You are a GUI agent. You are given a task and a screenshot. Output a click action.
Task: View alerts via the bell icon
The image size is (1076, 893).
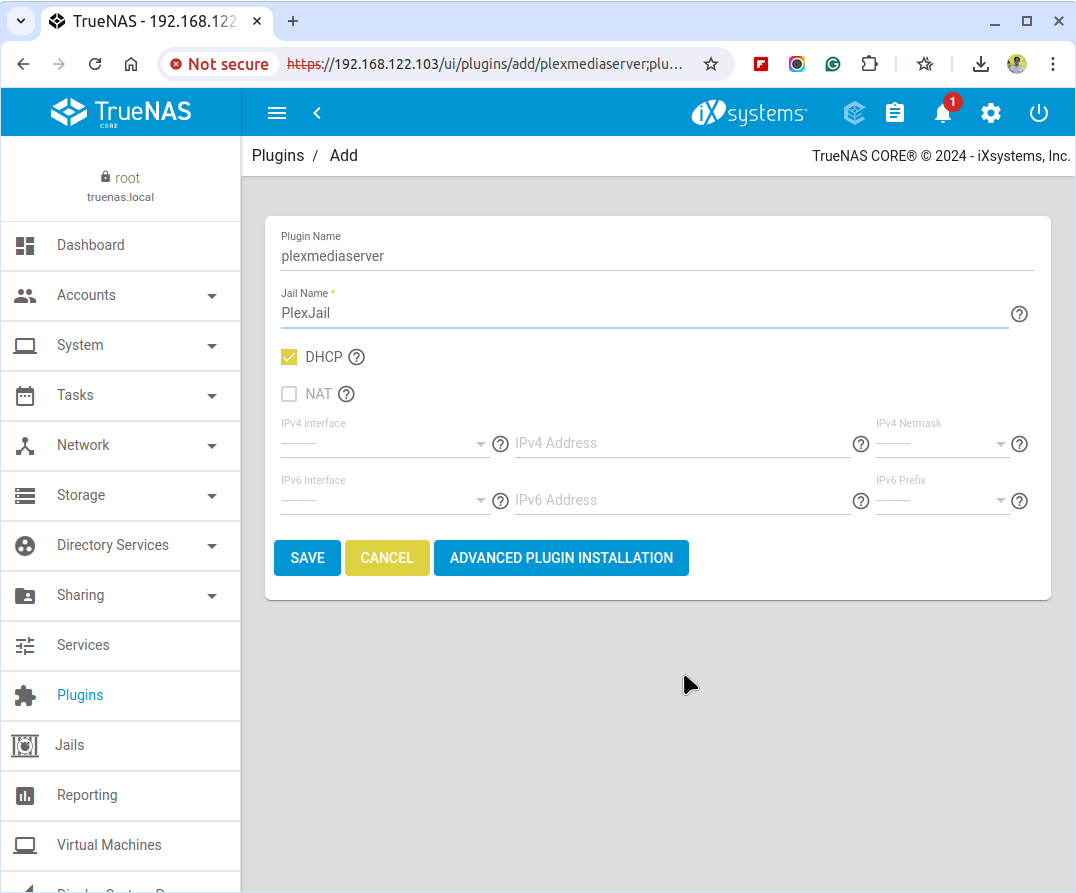pyautogui.click(x=943, y=113)
